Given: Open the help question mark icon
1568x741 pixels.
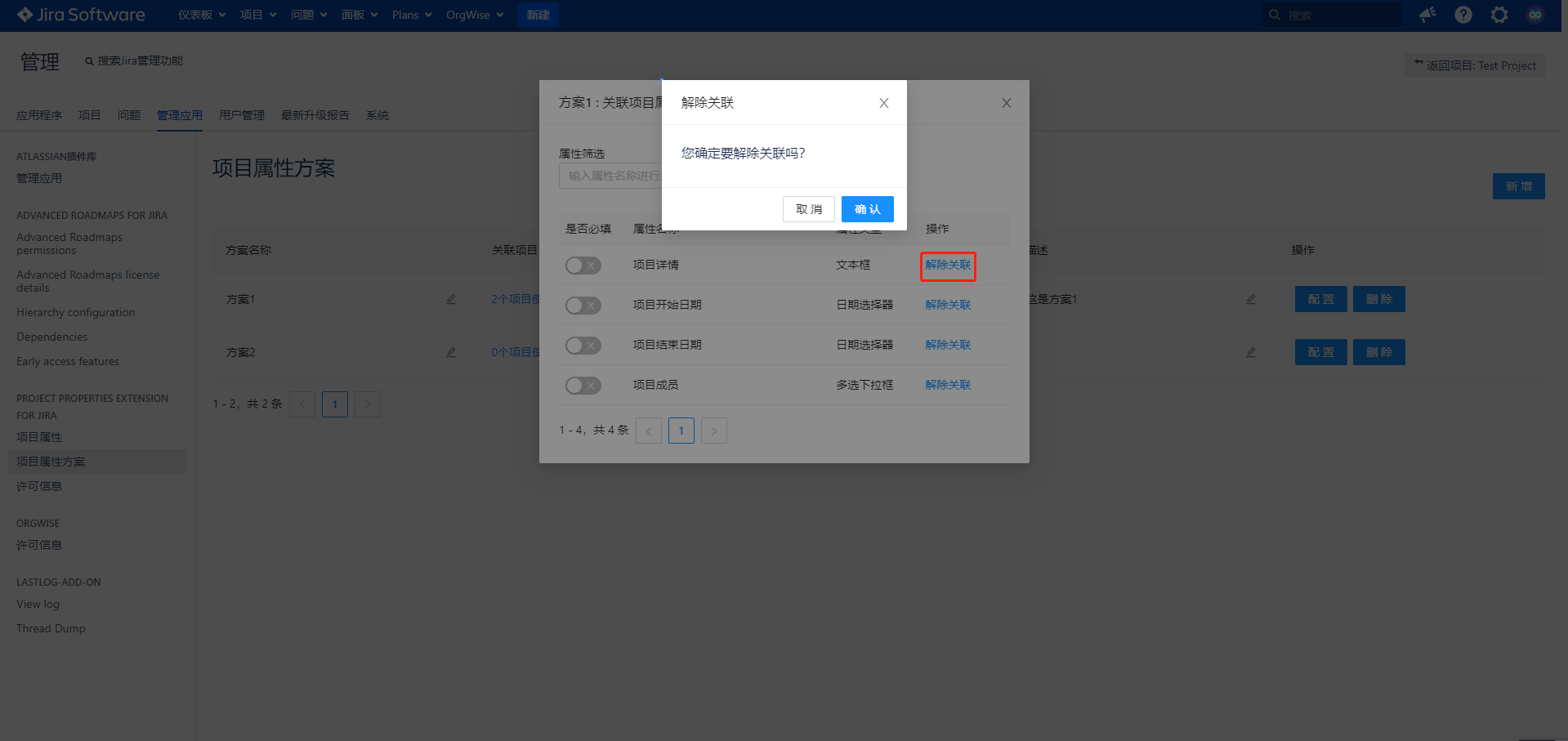Looking at the screenshot, I should (x=1463, y=15).
